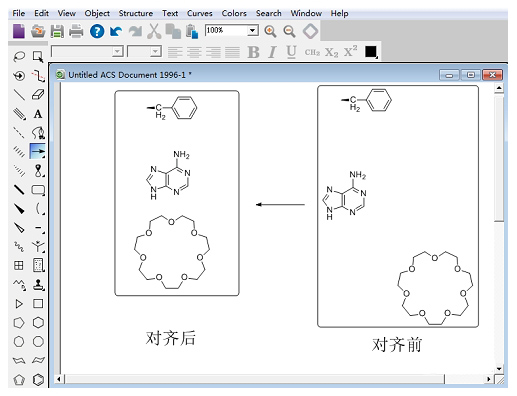Open the Window menu

(306, 13)
